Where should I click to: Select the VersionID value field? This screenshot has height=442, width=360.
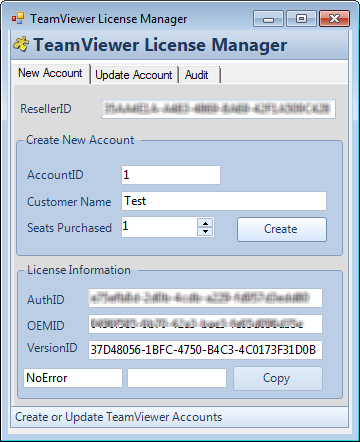[x=205, y=350]
